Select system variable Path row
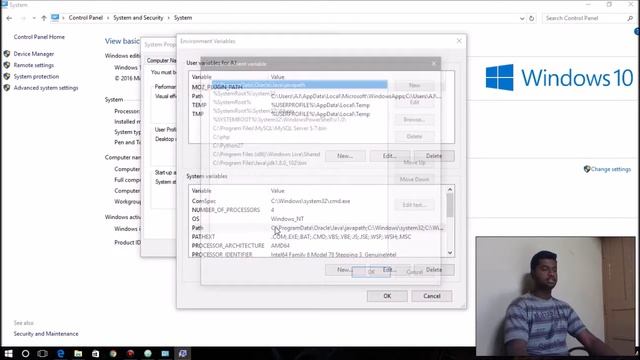This screenshot has height=360, width=640. (318, 228)
